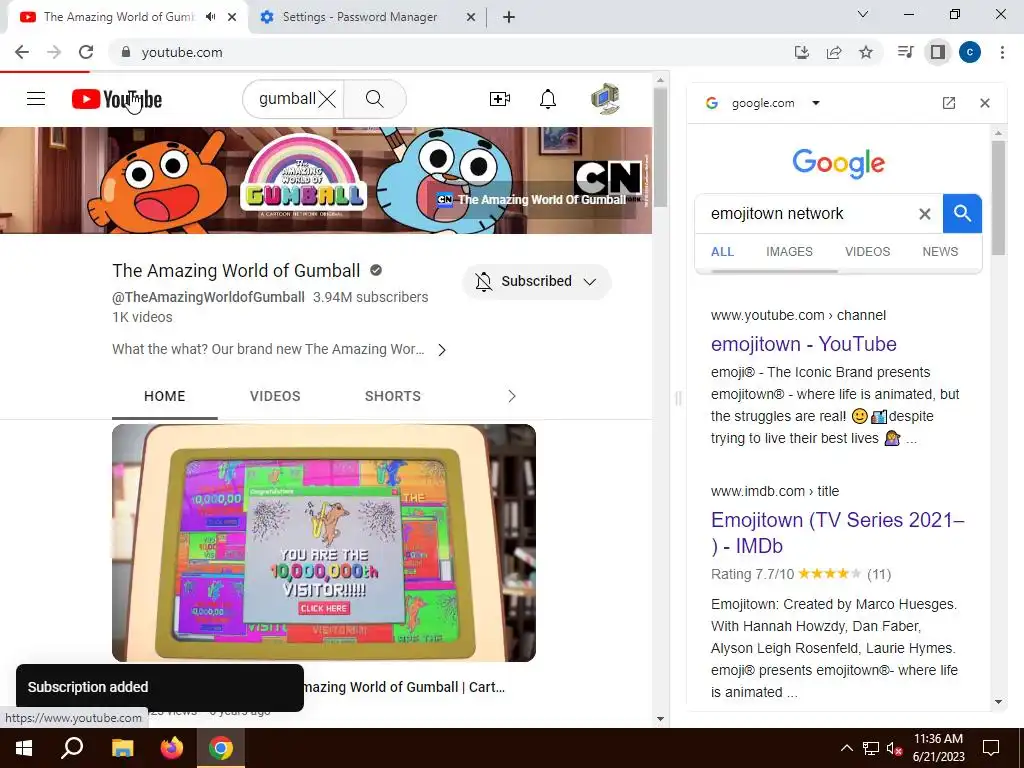The width and height of the screenshot is (1024, 768).
Task: Mute the Gumball tab audio icon
Action: coord(210,17)
